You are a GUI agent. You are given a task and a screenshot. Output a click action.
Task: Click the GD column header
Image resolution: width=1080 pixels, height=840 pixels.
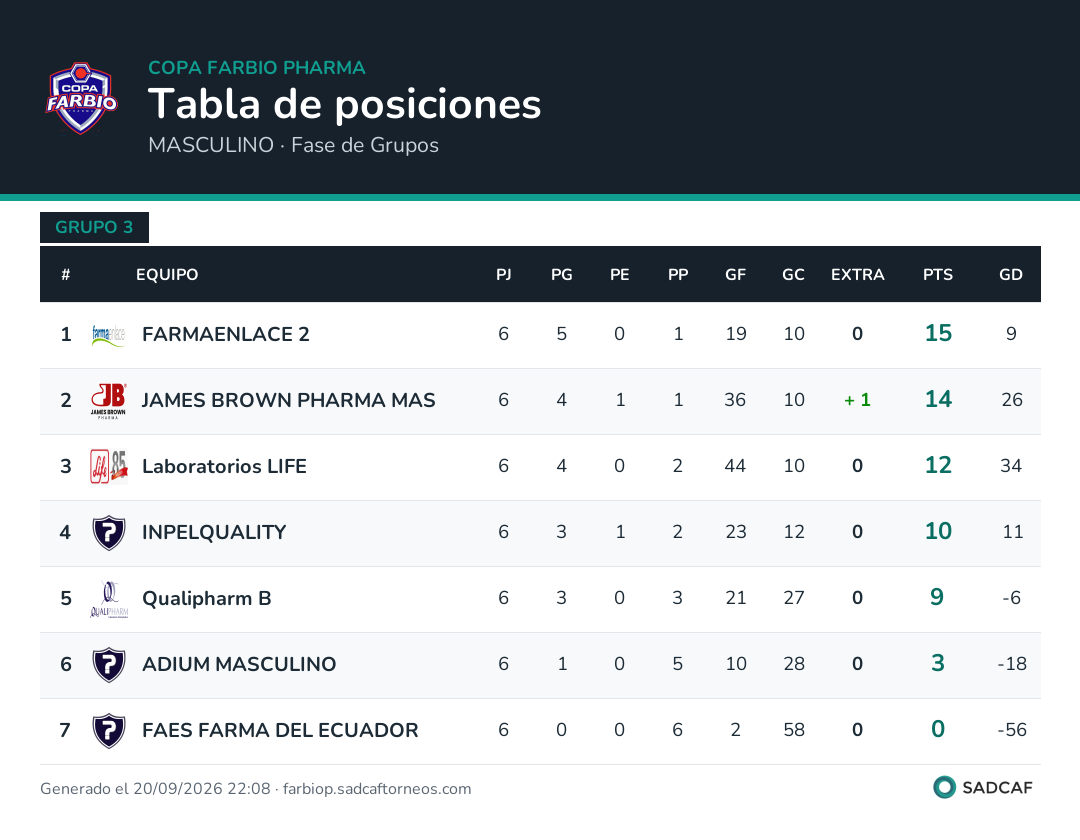pos(1010,275)
